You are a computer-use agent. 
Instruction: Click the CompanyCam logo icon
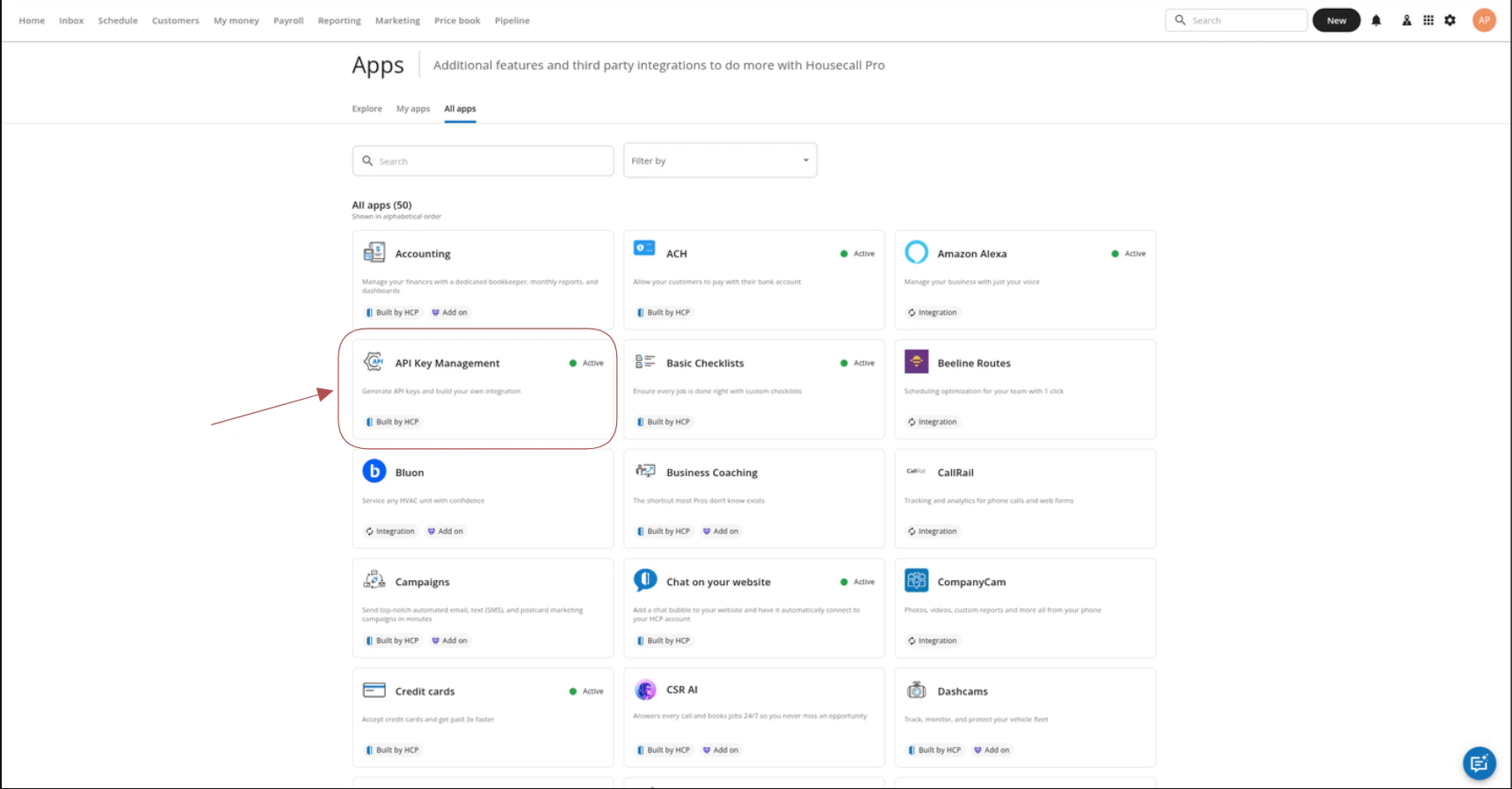pos(917,580)
